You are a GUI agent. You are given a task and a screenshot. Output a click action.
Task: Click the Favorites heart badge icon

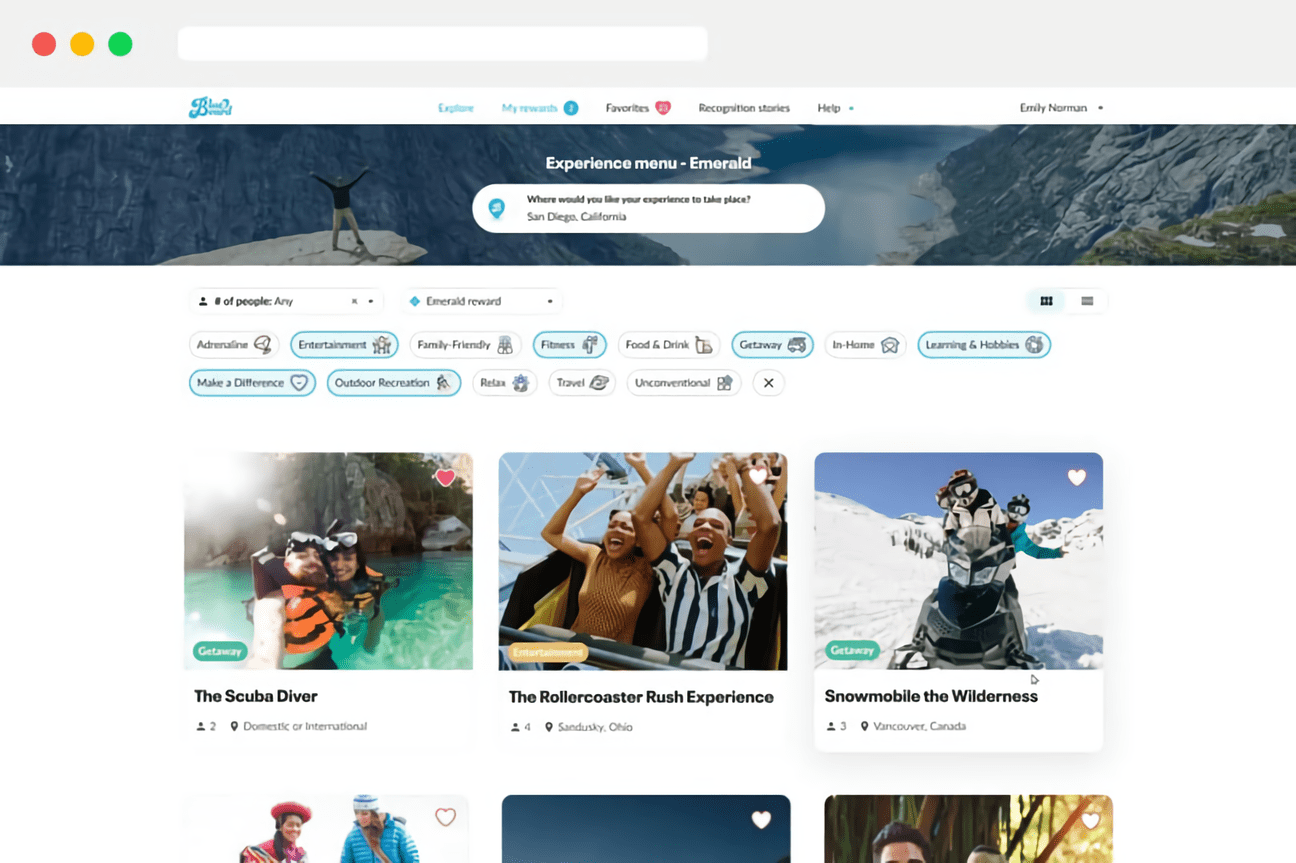coord(663,108)
